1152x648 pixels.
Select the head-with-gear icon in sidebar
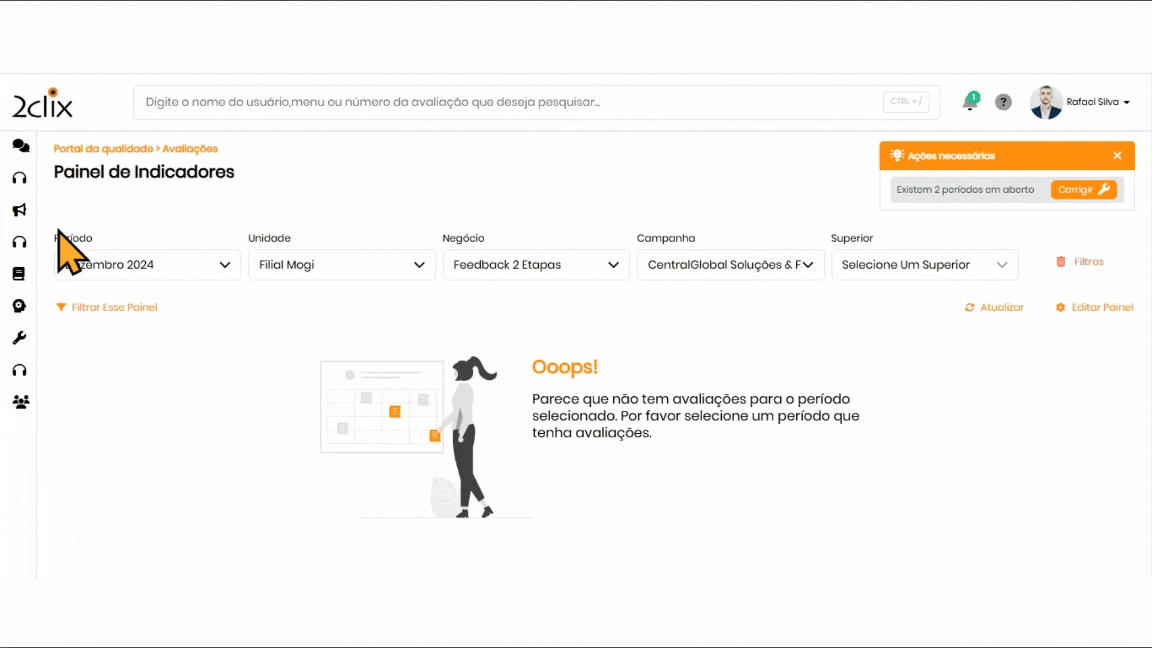[x=19, y=306]
